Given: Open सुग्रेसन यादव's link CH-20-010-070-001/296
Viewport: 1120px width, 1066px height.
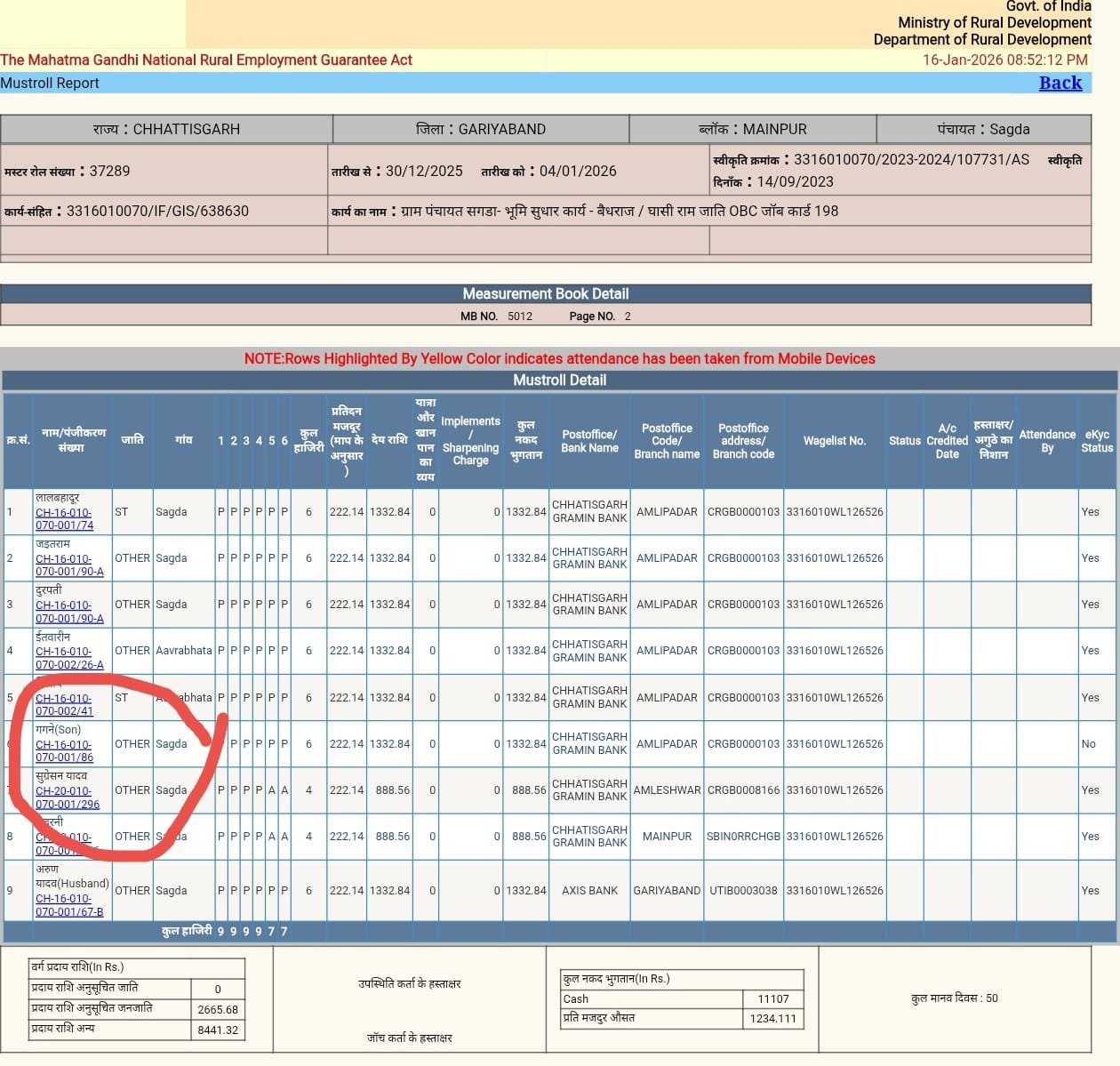Looking at the screenshot, I should 67,797.
